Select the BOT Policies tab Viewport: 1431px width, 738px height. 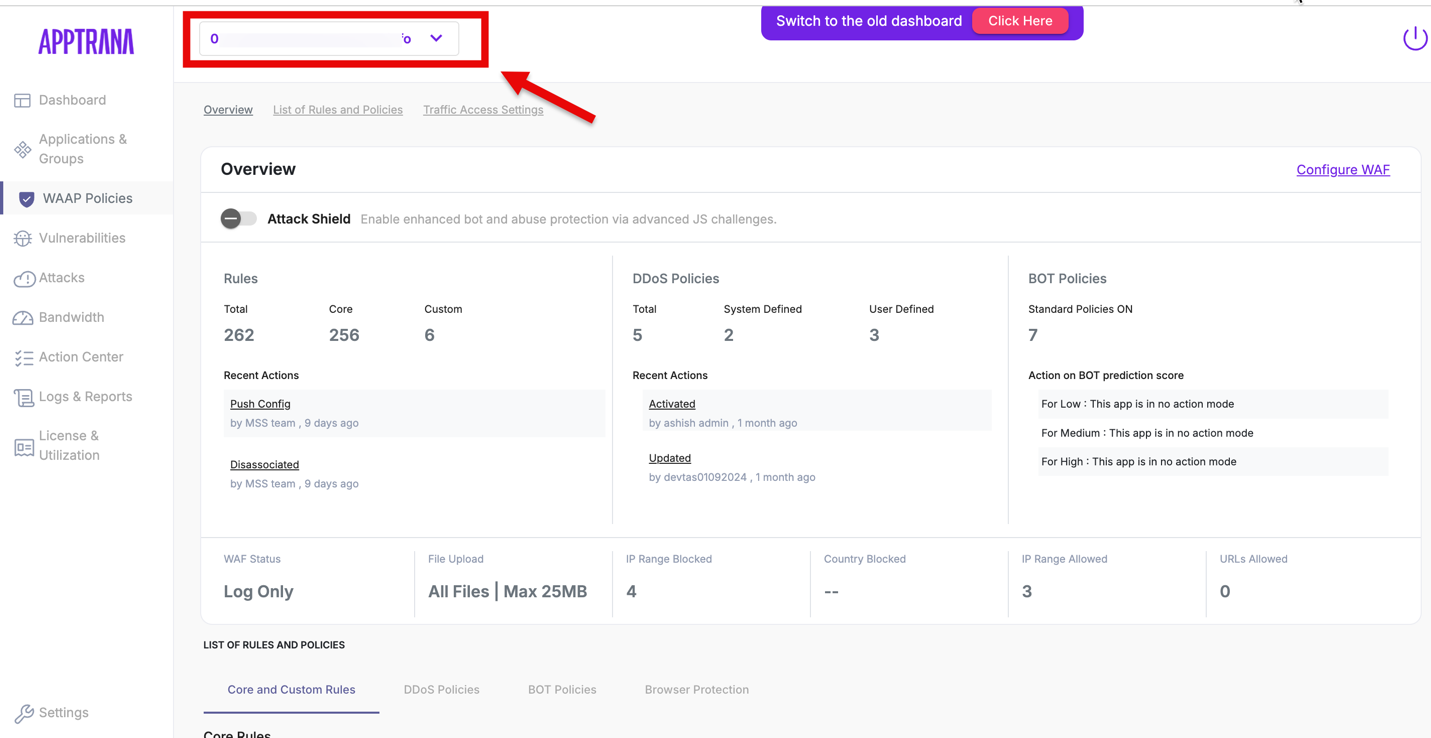562,689
